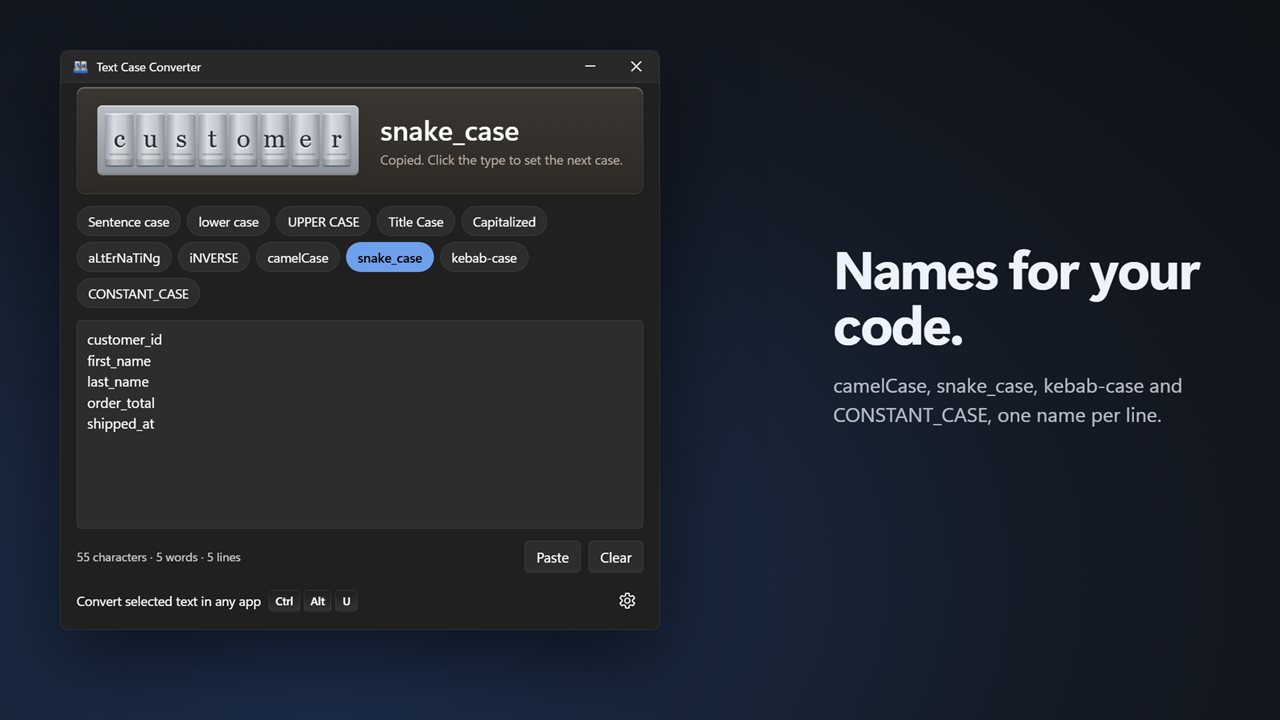
Task: Click the 55 characters count text
Action: tap(112, 557)
